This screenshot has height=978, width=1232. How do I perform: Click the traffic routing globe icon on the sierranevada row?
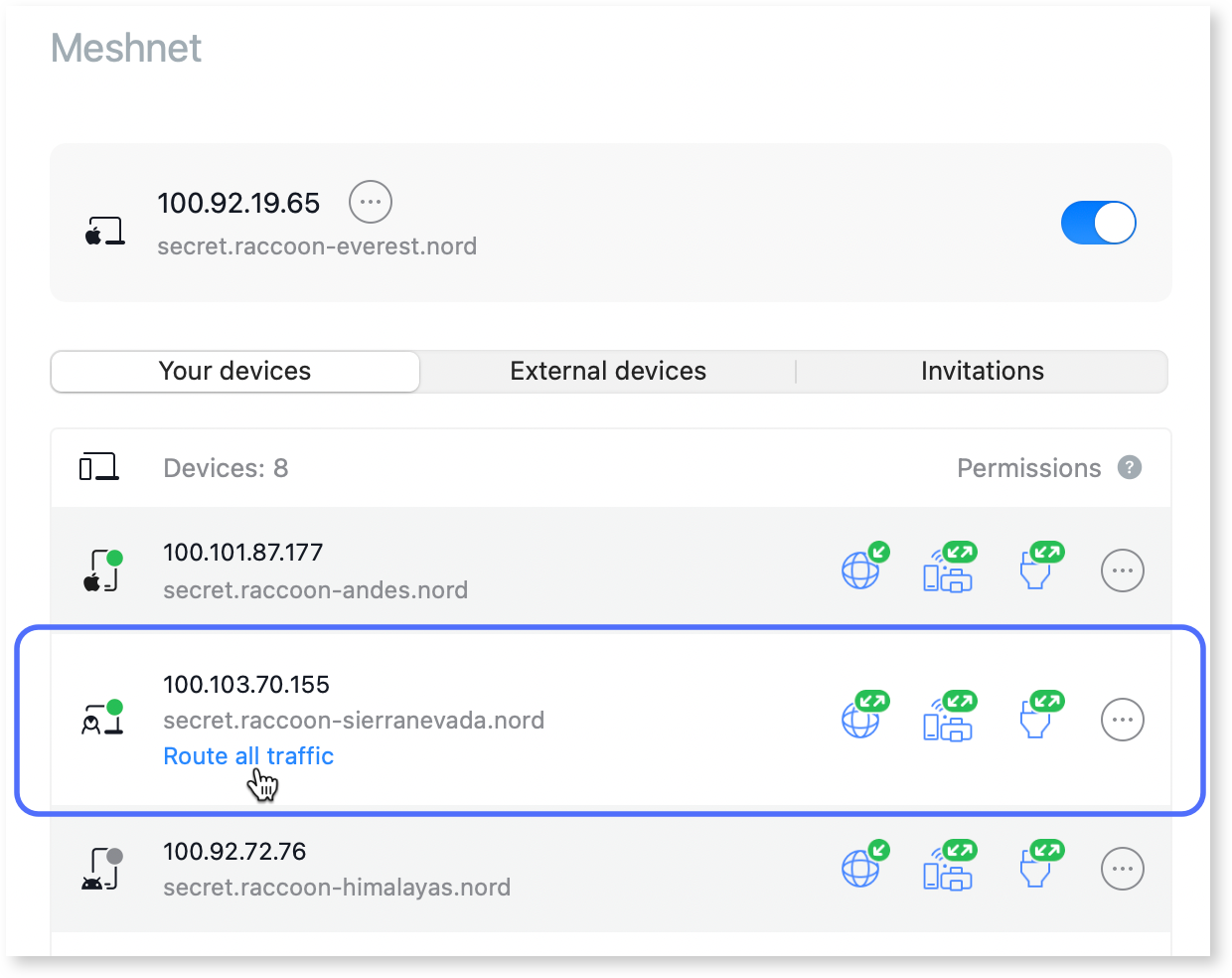tap(862, 717)
